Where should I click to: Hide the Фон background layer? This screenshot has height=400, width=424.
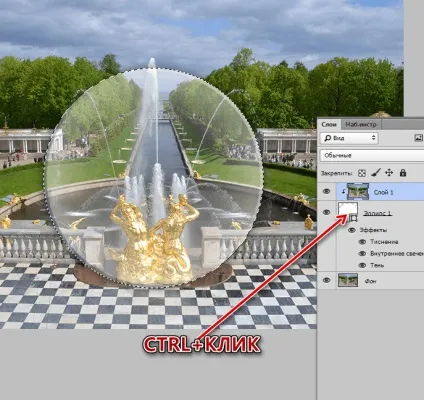[x=327, y=281]
